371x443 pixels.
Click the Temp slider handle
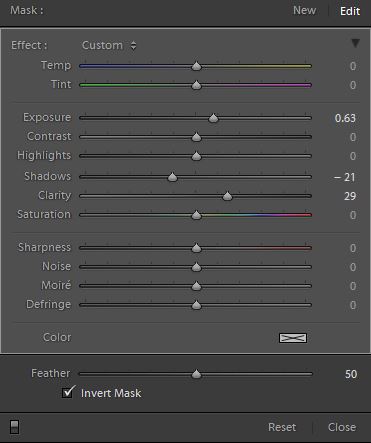196,66
